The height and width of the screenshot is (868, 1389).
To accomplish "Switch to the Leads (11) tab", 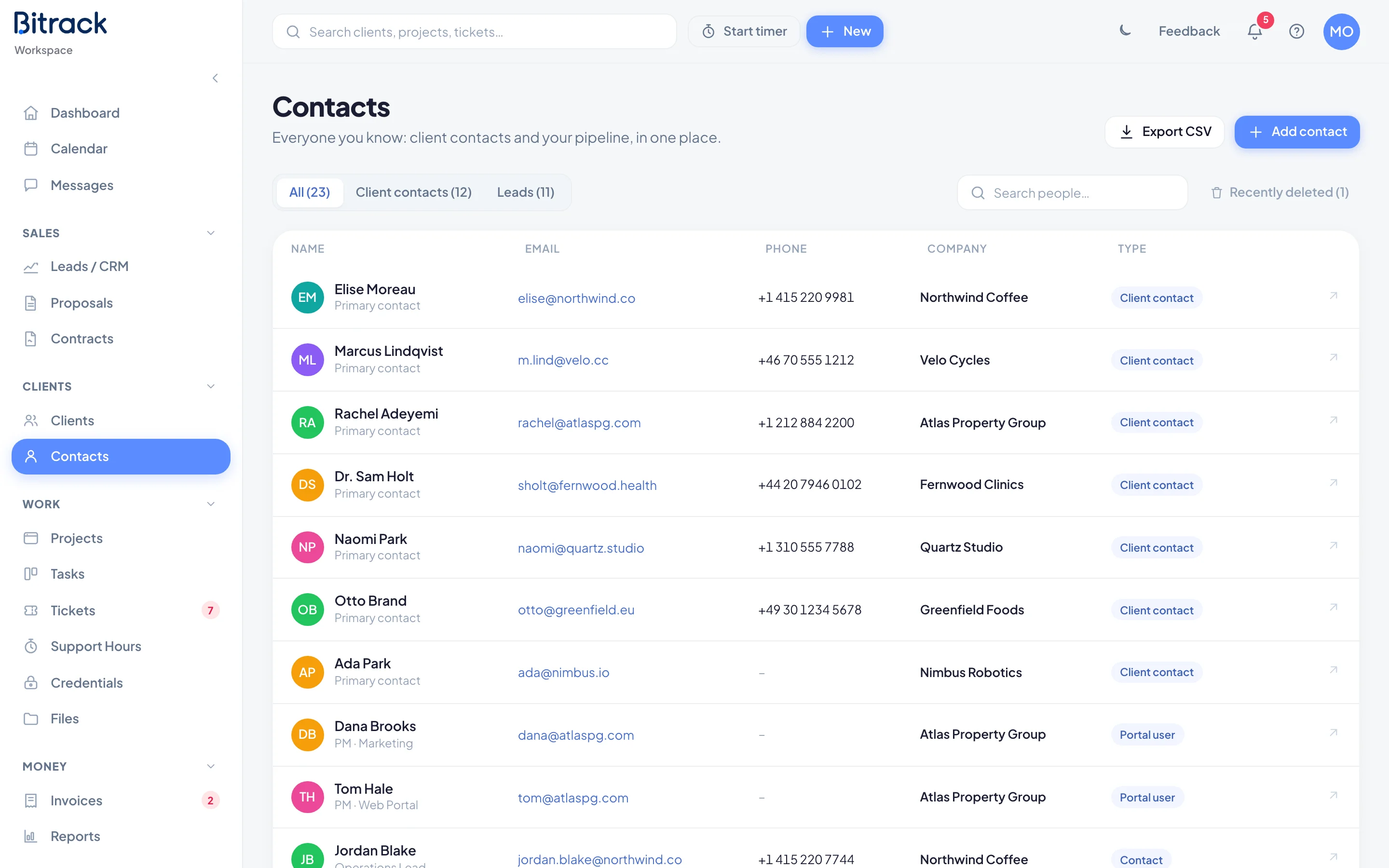I will click(x=525, y=192).
